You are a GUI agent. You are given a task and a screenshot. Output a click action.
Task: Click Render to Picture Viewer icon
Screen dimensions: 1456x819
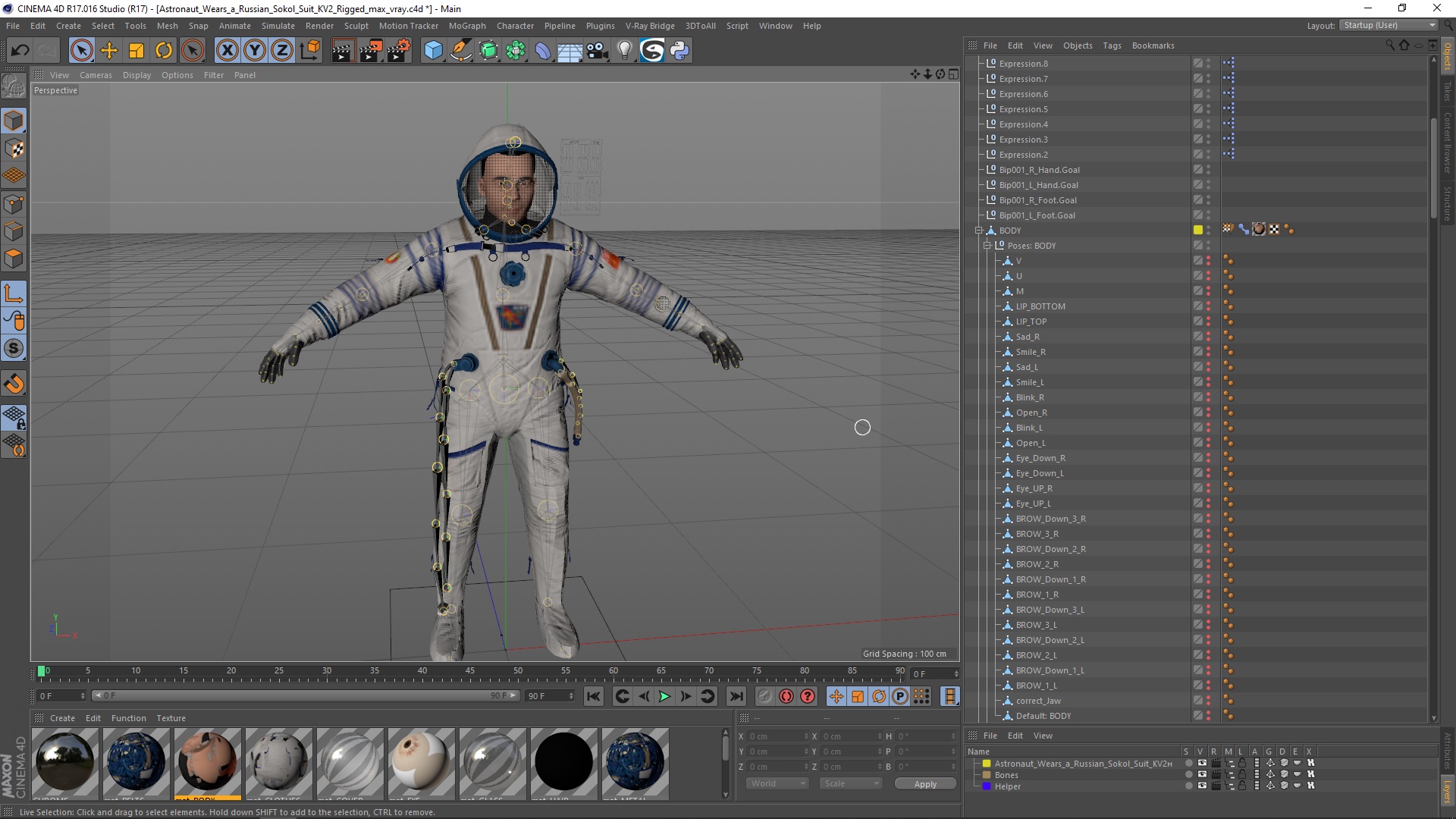(x=371, y=51)
